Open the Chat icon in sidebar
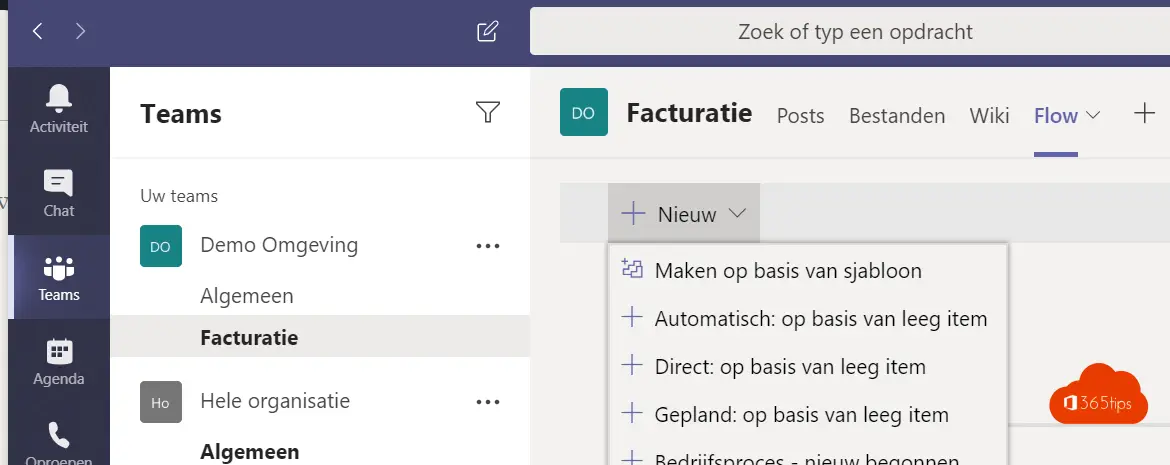This screenshot has width=1170, height=465. pos(58,183)
